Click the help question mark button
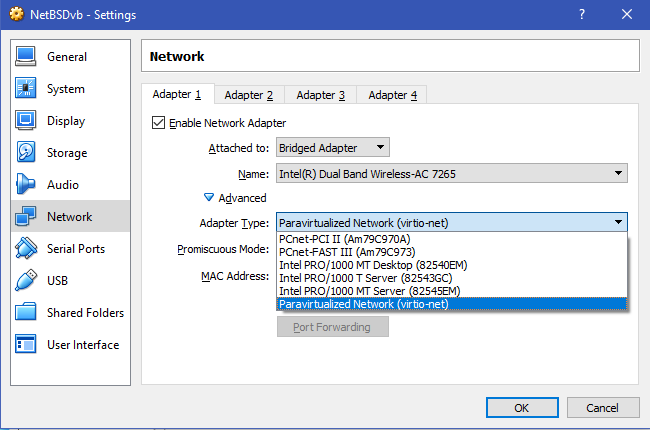 coord(579,15)
